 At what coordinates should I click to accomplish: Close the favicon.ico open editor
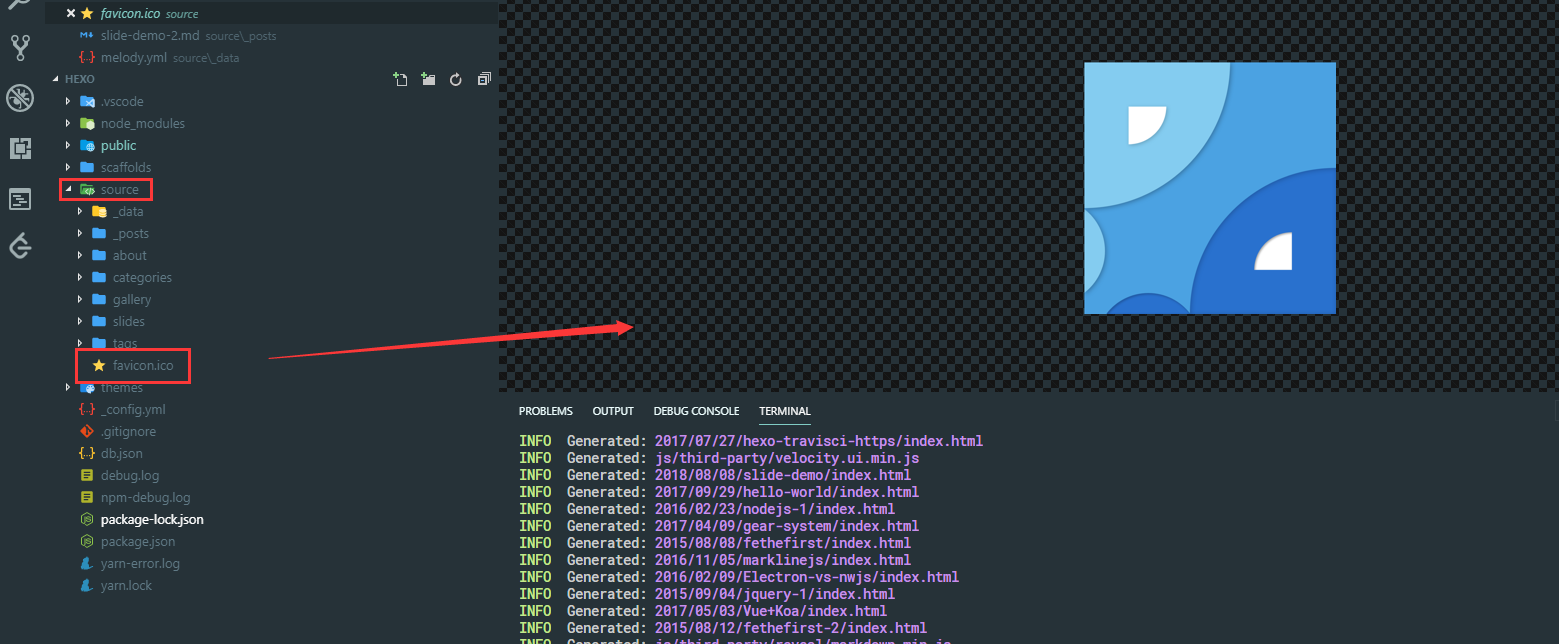(70, 13)
